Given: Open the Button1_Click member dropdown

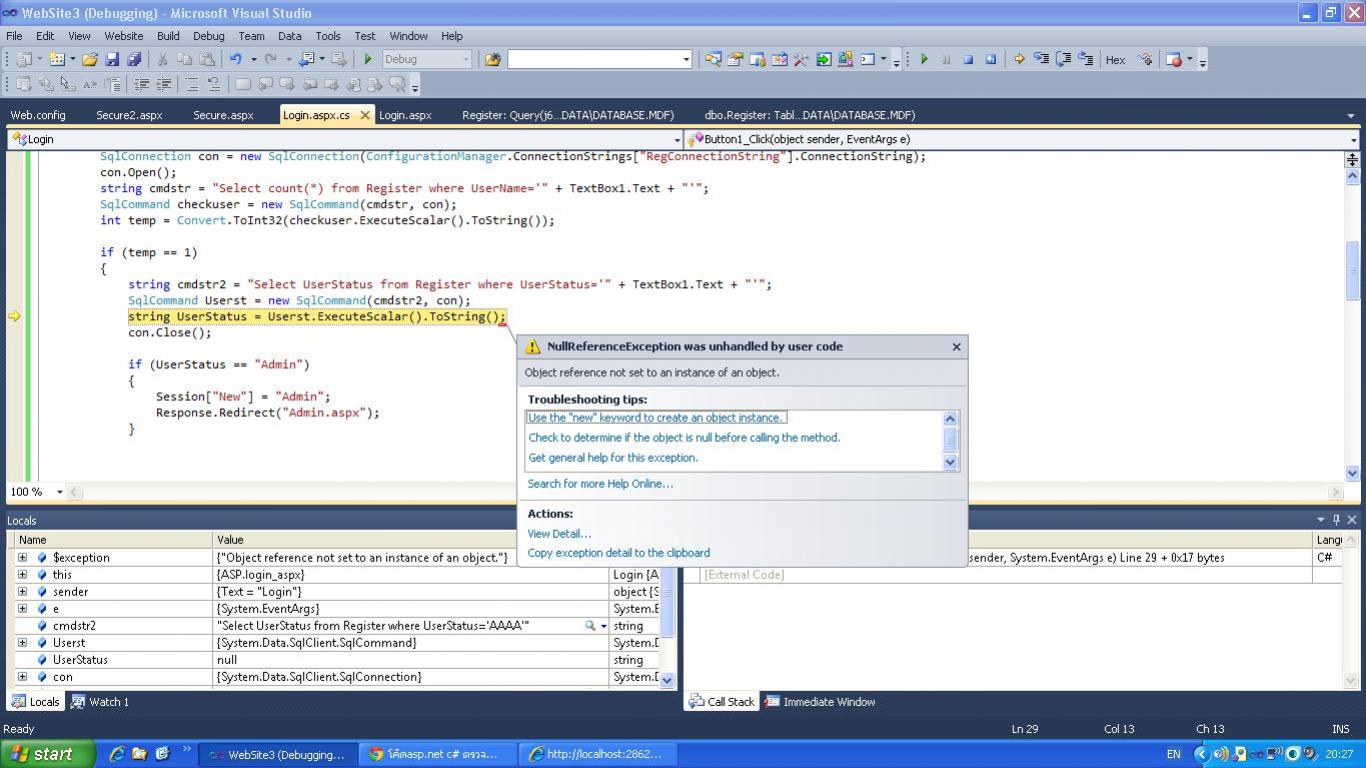Looking at the screenshot, I should (x=1353, y=140).
